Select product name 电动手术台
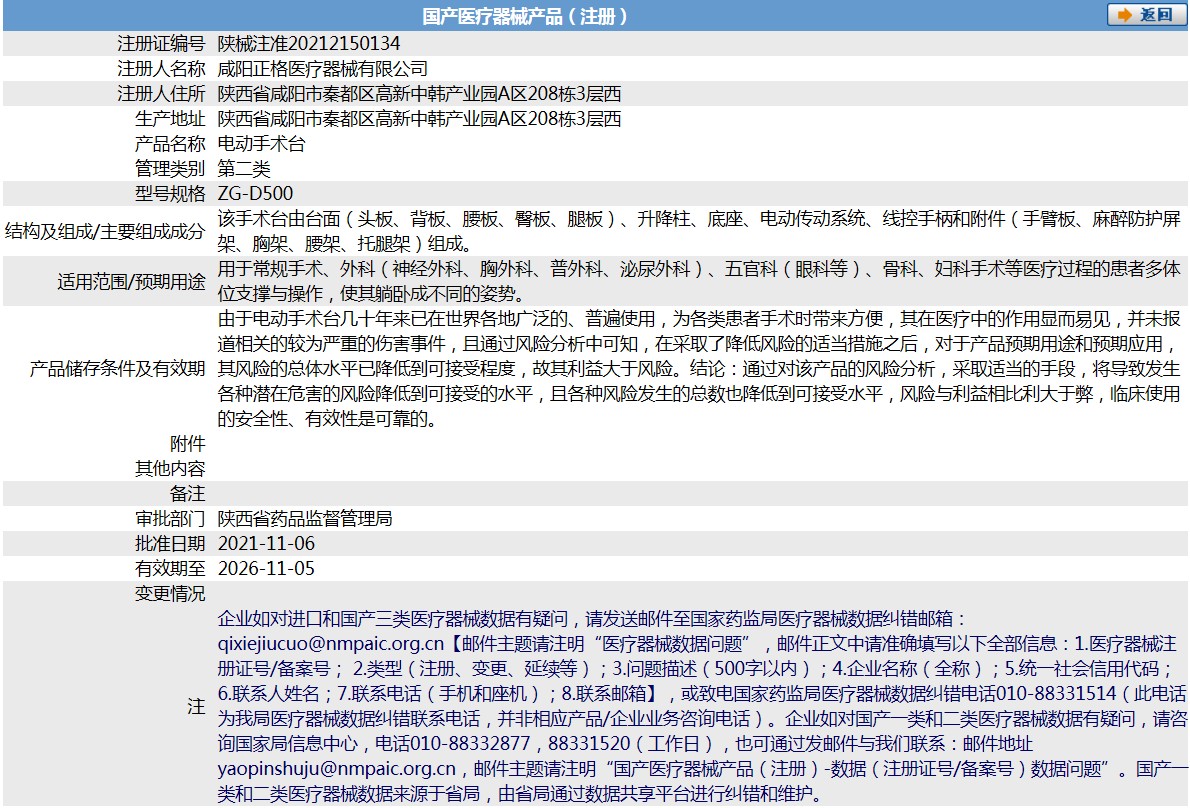The image size is (1190, 808). click(x=262, y=144)
